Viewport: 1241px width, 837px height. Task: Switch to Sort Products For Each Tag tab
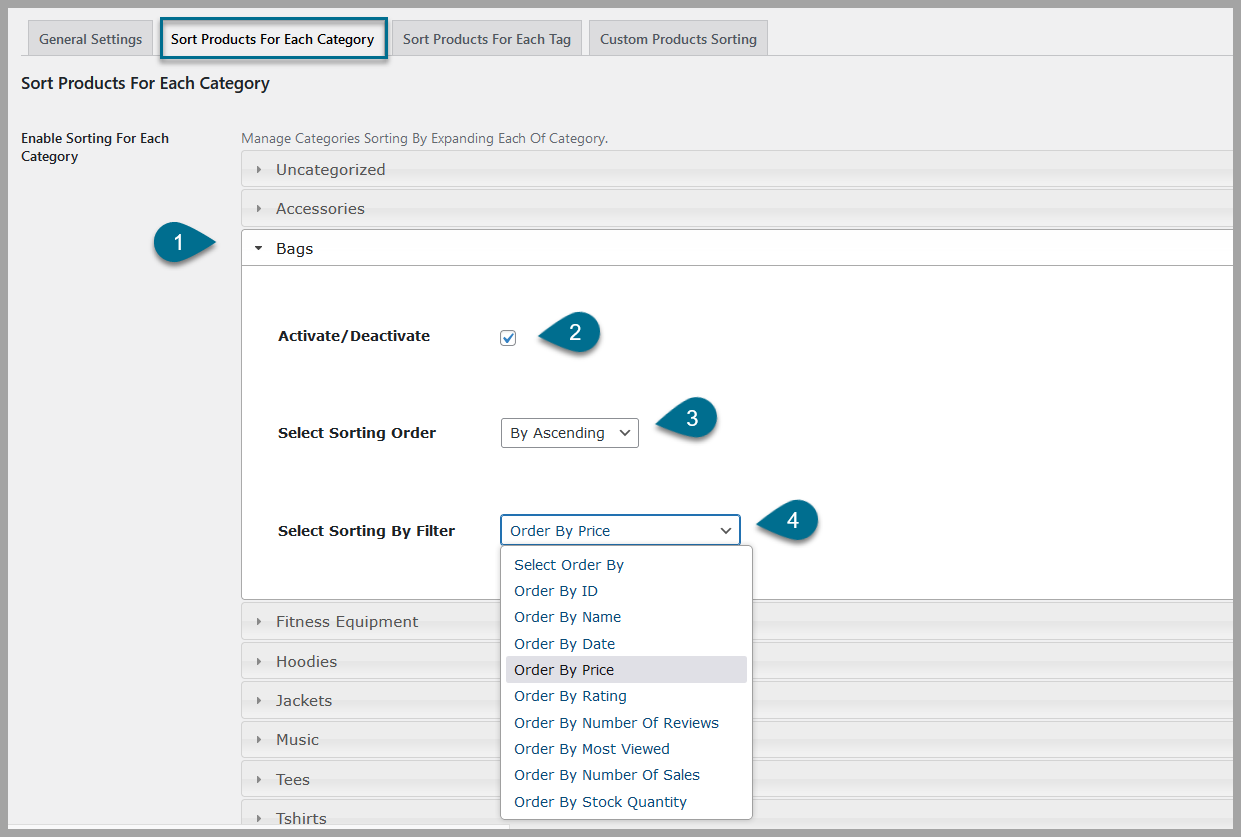click(486, 40)
